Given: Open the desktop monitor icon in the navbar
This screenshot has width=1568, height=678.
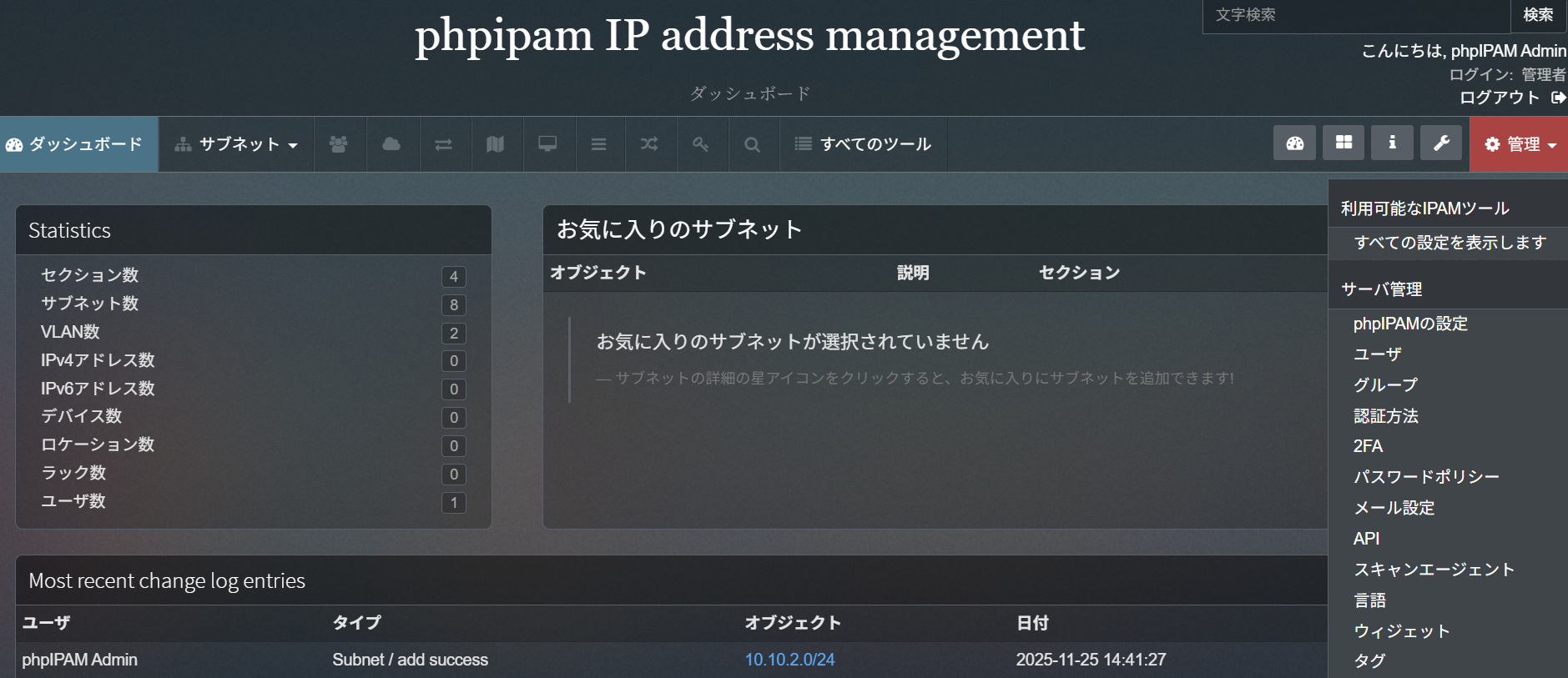Looking at the screenshot, I should [547, 144].
